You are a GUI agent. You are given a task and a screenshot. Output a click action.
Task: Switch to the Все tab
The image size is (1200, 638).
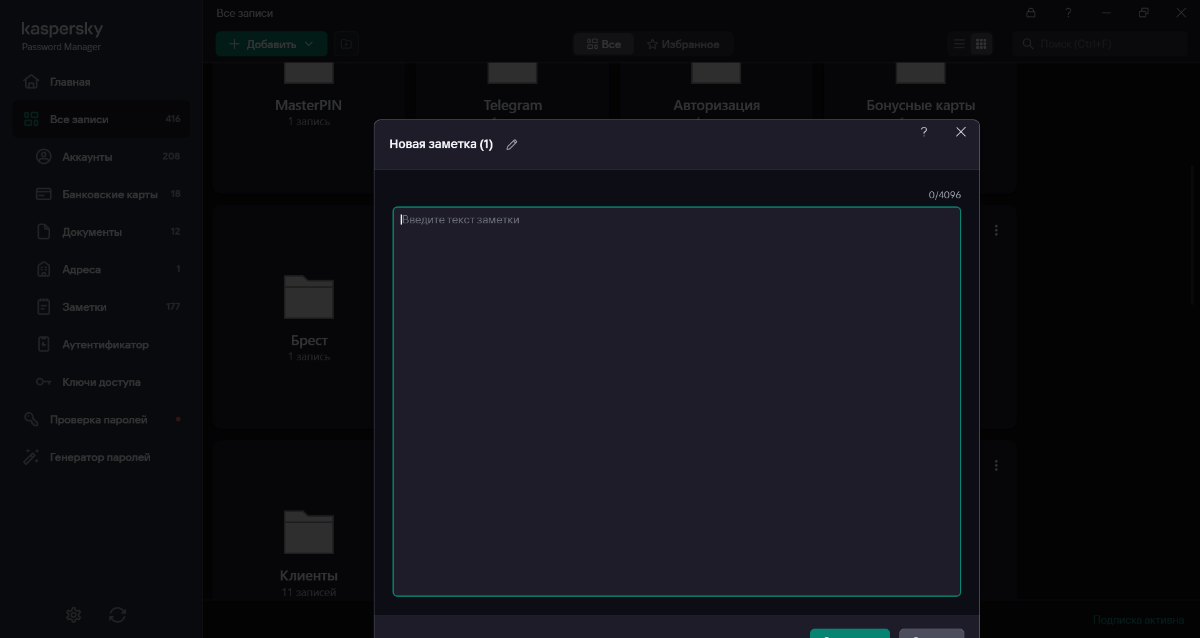point(604,44)
